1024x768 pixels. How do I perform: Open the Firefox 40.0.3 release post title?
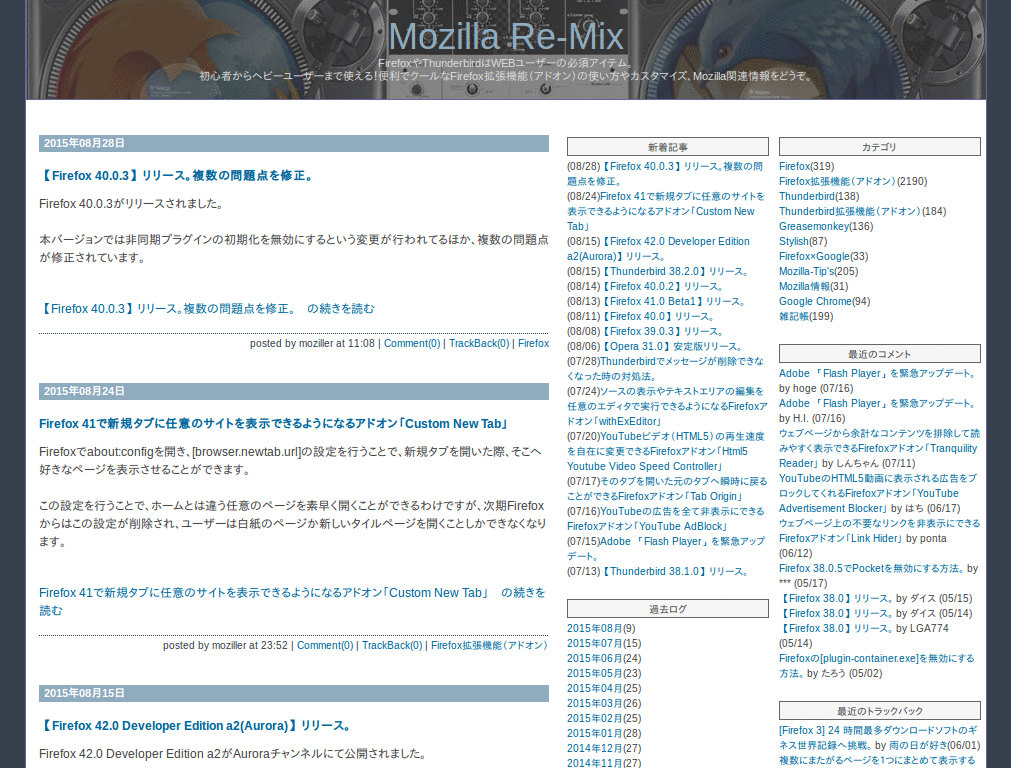pyautogui.click(x=178, y=176)
